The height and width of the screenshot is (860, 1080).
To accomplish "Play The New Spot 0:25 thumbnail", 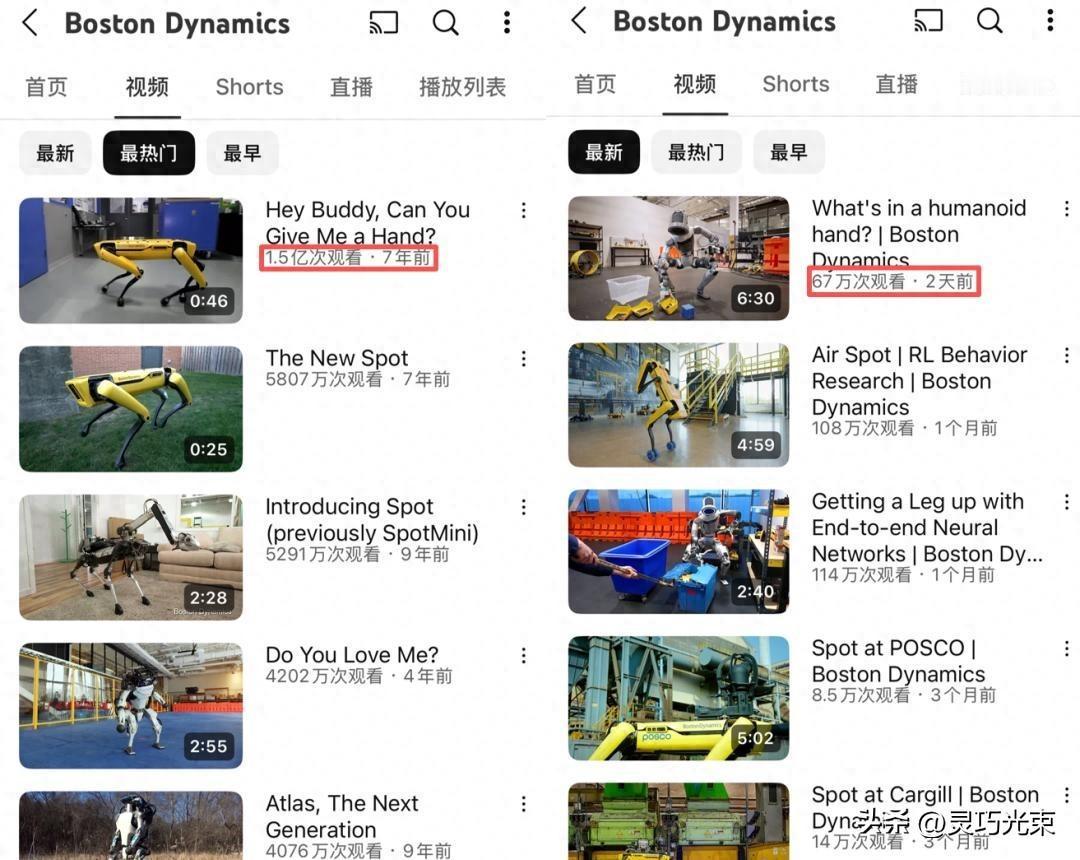I will 131,409.
